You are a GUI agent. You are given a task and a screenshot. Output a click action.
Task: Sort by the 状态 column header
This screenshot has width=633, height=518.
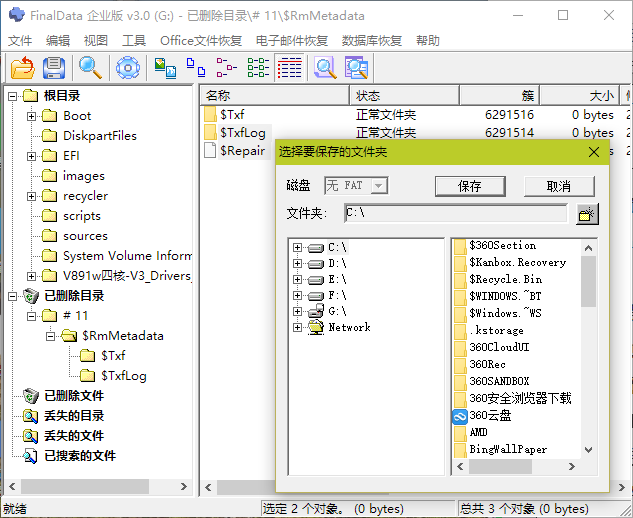pos(405,96)
